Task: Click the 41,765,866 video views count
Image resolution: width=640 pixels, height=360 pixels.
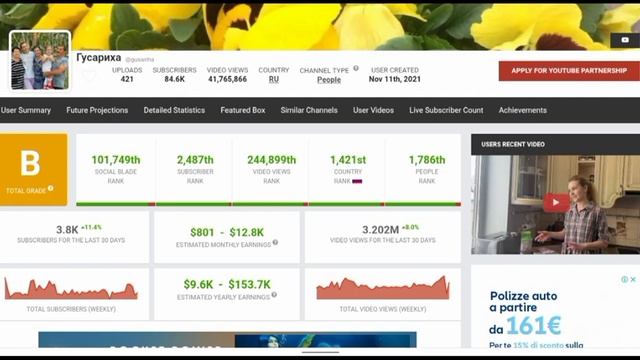Action: [x=227, y=79]
